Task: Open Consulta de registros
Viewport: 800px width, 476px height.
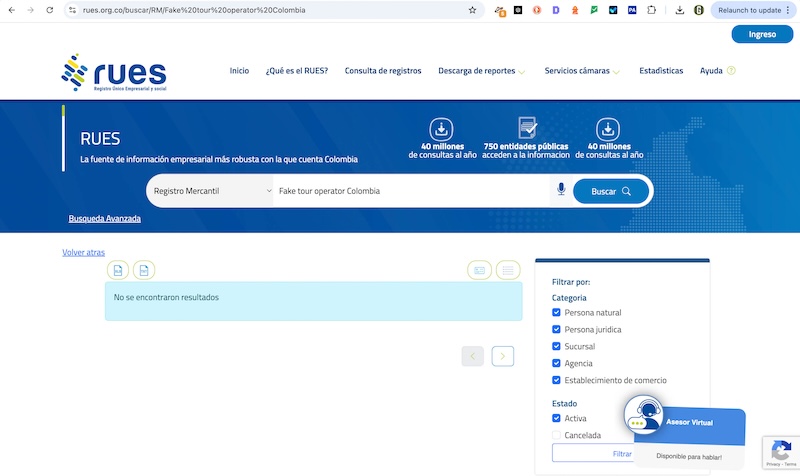Action: [383, 70]
